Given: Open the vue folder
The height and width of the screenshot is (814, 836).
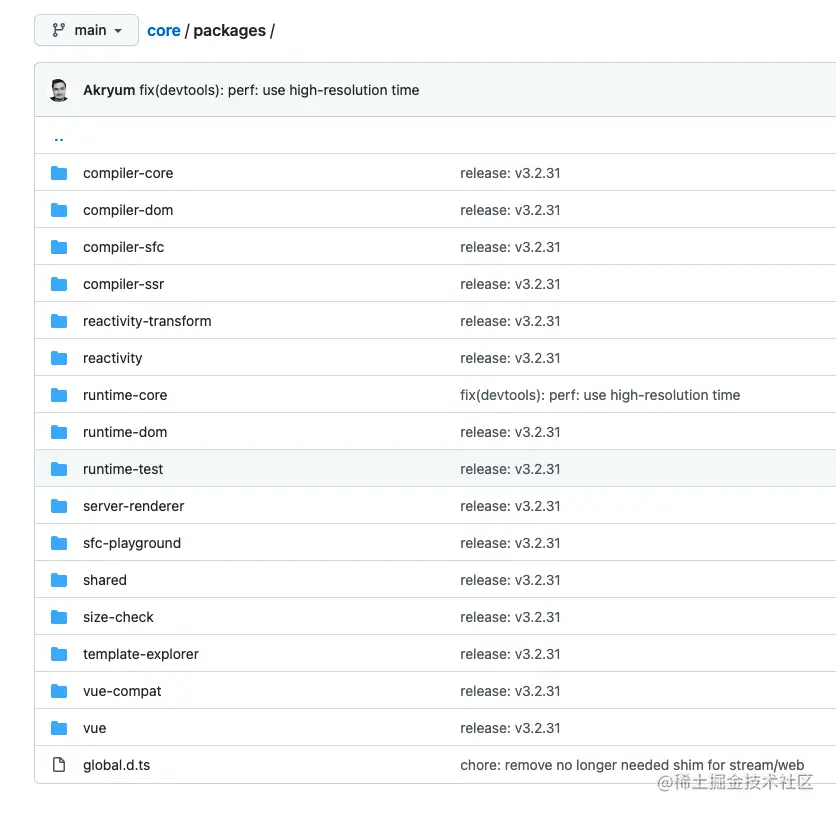Looking at the screenshot, I should pyautogui.click(x=95, y=728).
